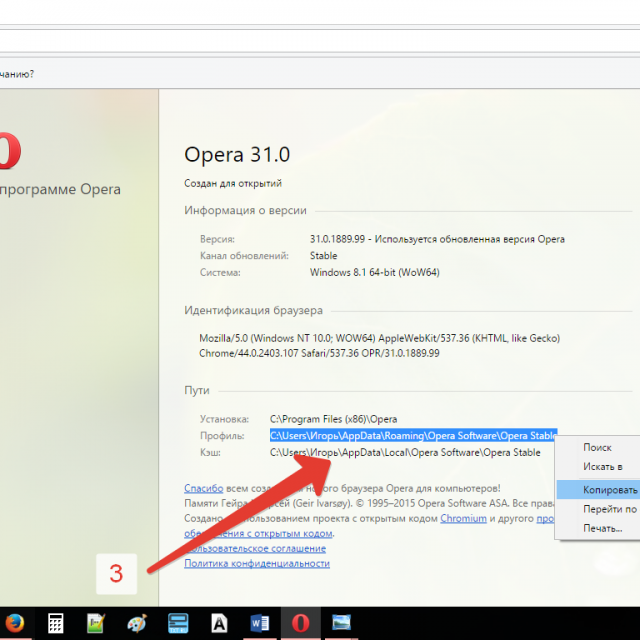Click the 'Версия:' label
The image size is (640, 640).
pos(217,239)
